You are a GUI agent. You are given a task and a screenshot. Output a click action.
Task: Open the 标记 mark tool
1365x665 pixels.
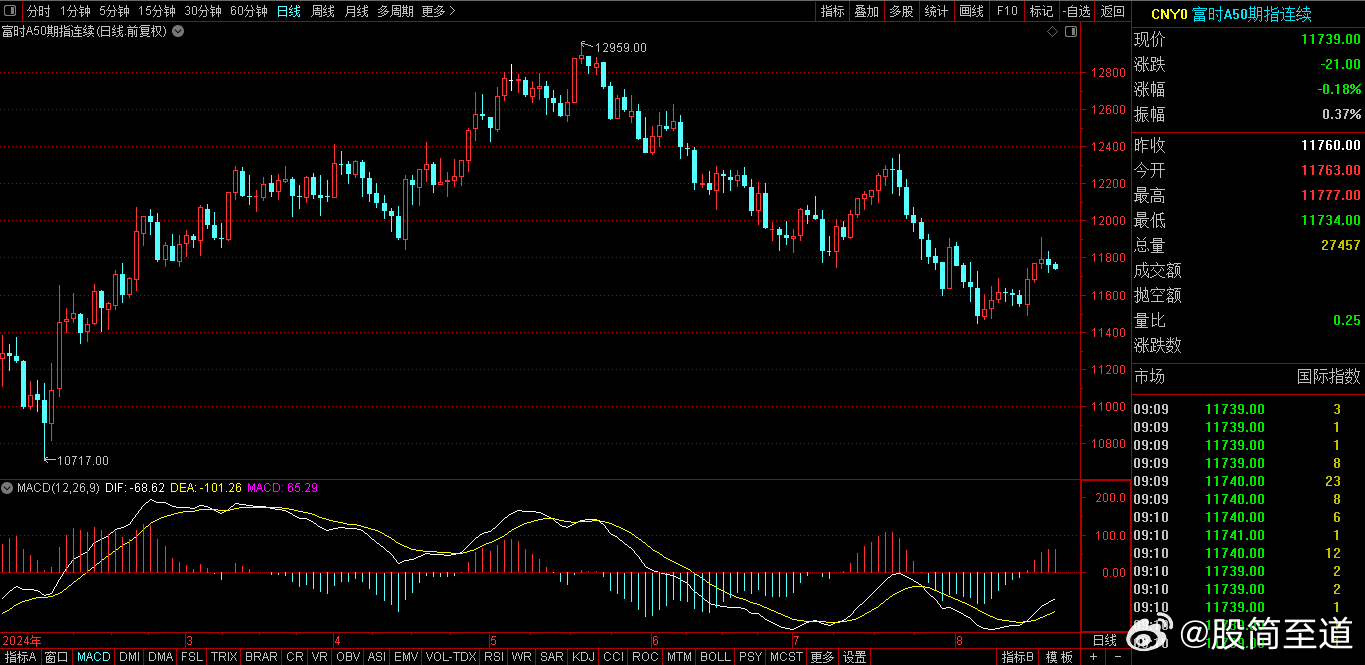coord(1041,11)
